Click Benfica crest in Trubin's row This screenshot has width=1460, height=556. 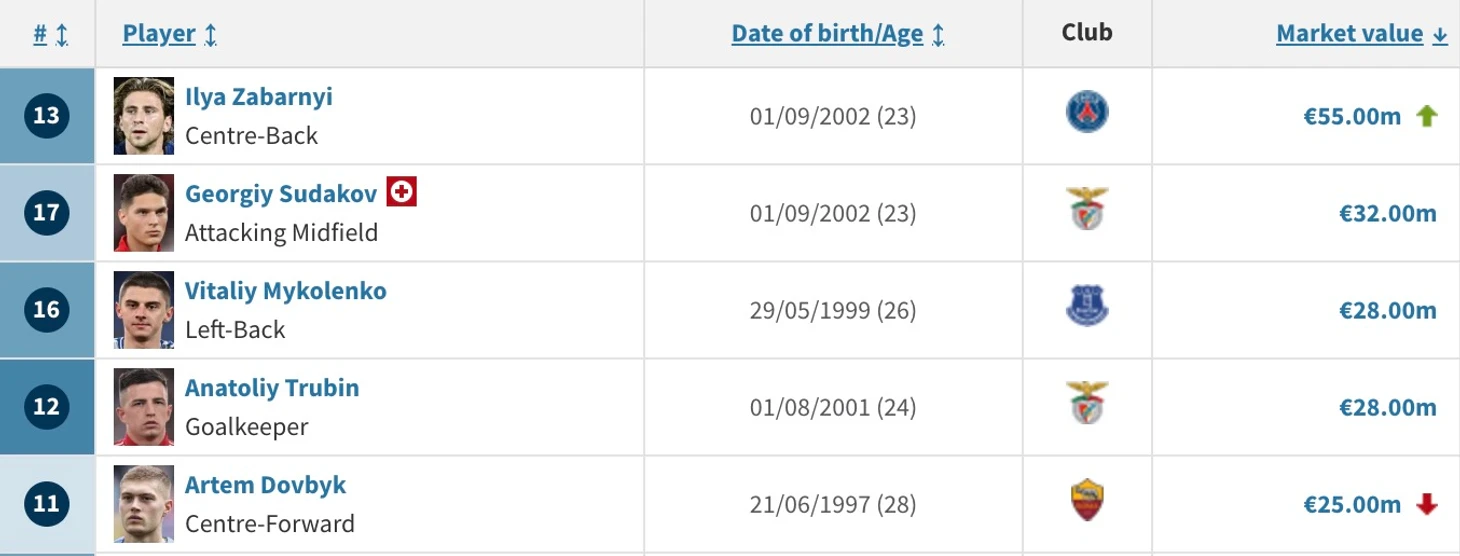1087,404
